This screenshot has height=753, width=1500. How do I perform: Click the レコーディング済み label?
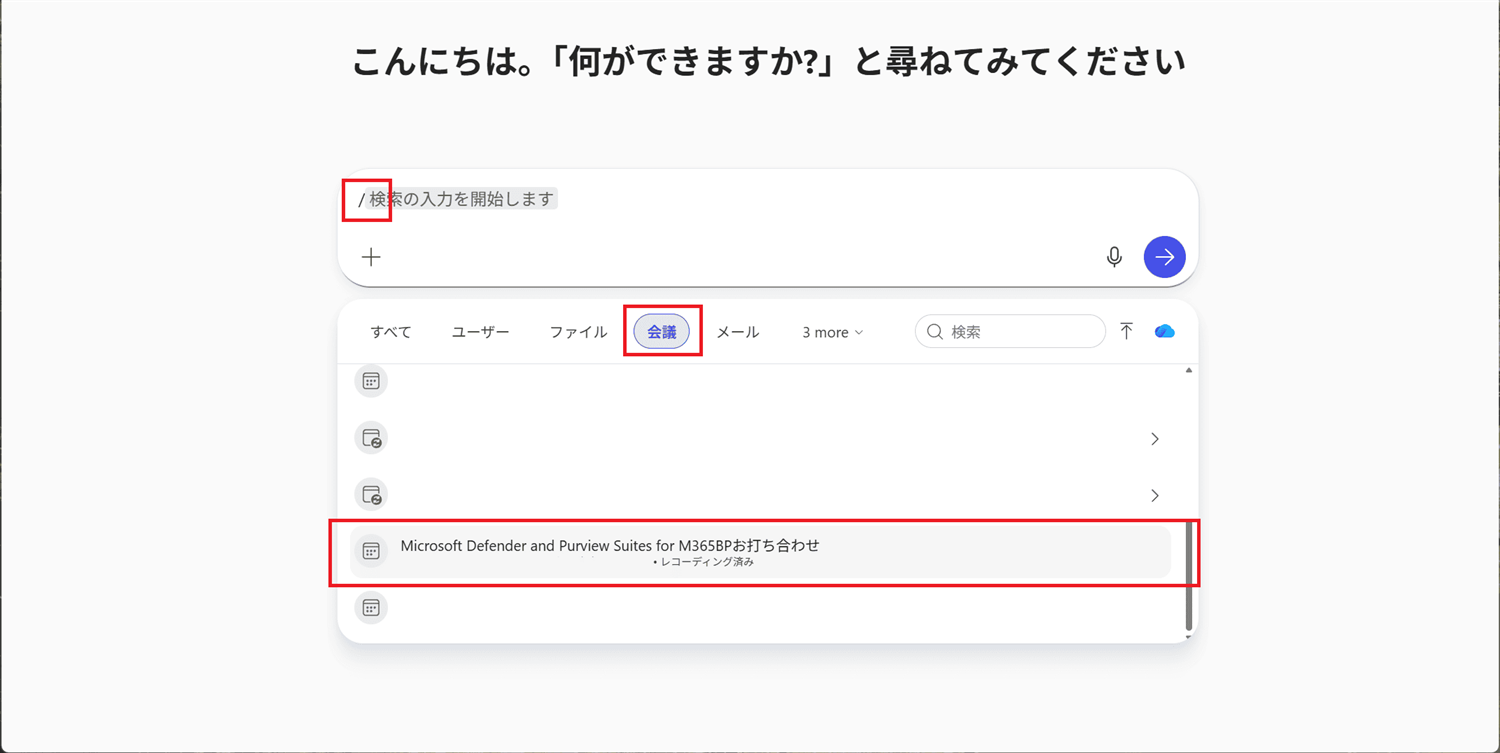tap(707, 562)
